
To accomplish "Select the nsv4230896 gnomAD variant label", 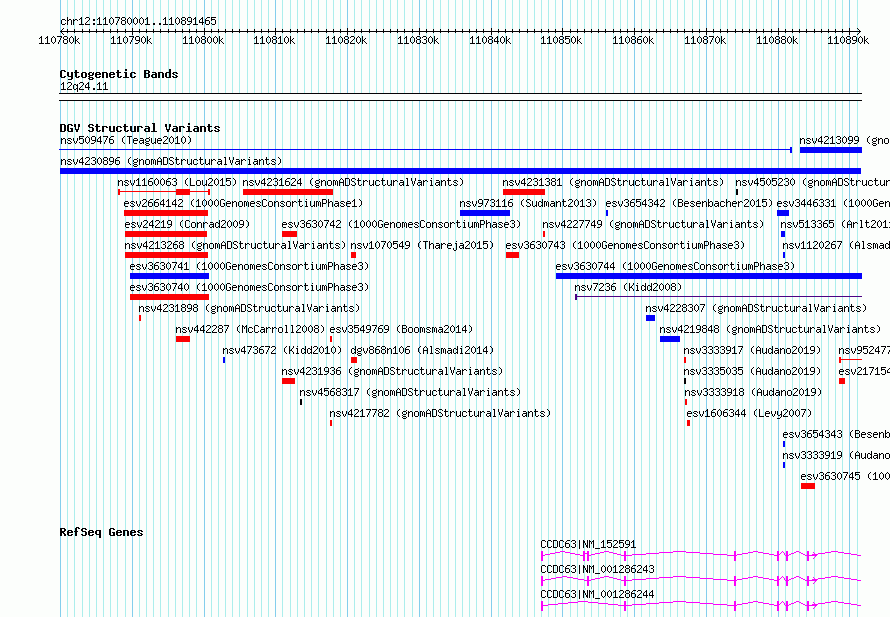I will point(171,161).
